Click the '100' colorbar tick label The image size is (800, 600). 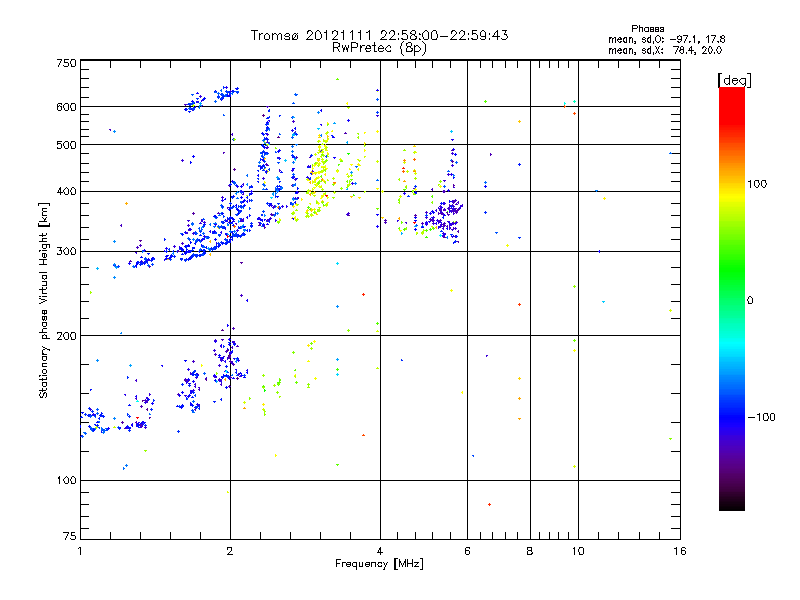757,184
